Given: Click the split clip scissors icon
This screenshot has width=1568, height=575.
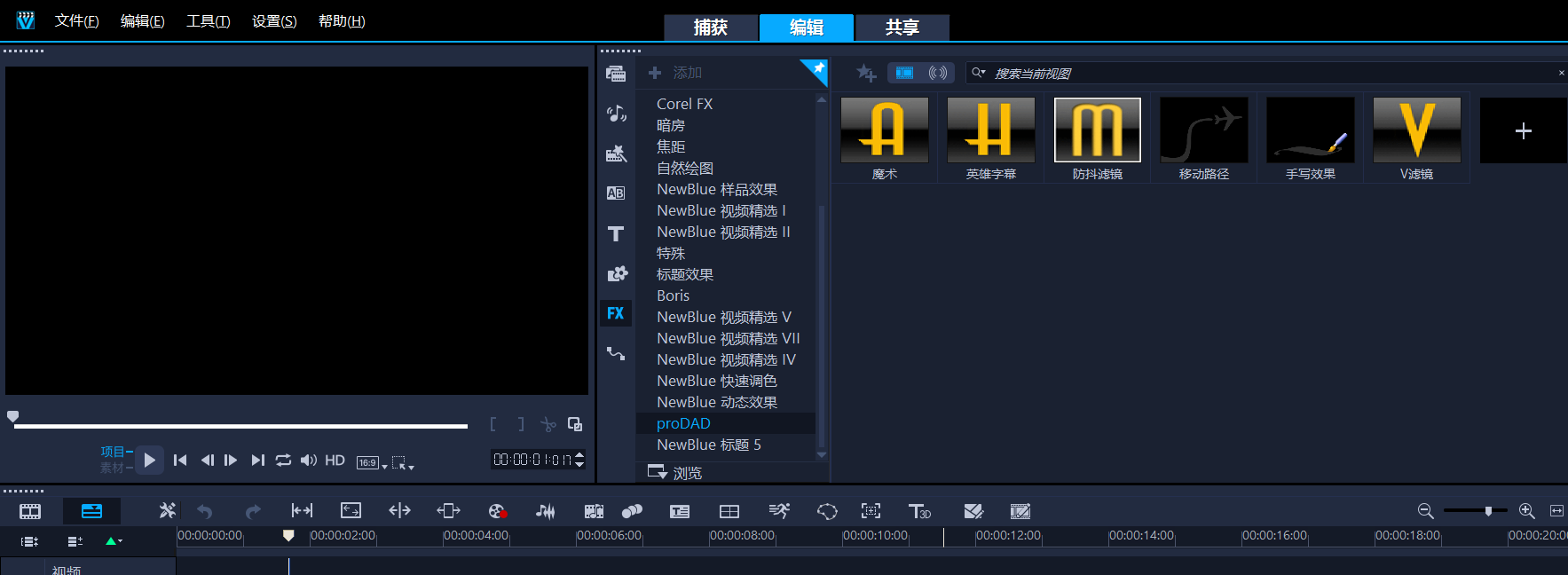Looking at the screenshot, I should pos(548,425).
